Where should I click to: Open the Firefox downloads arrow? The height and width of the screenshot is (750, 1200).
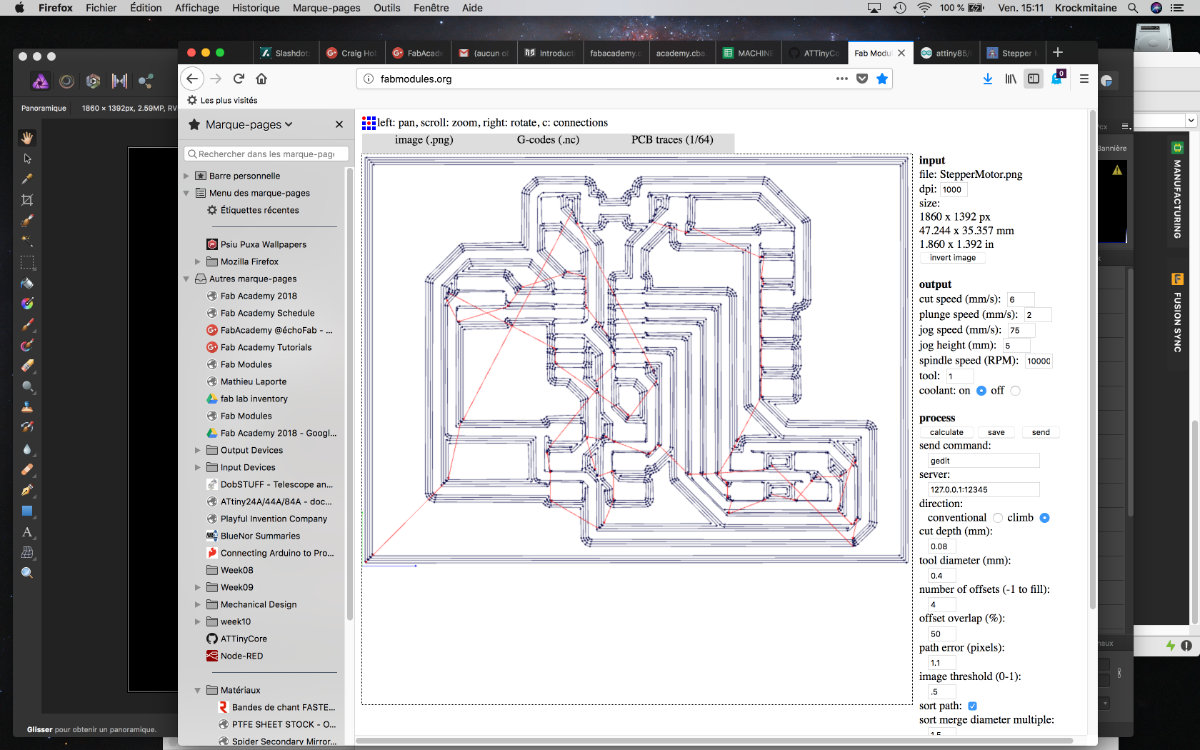click(x=988, y=78)
